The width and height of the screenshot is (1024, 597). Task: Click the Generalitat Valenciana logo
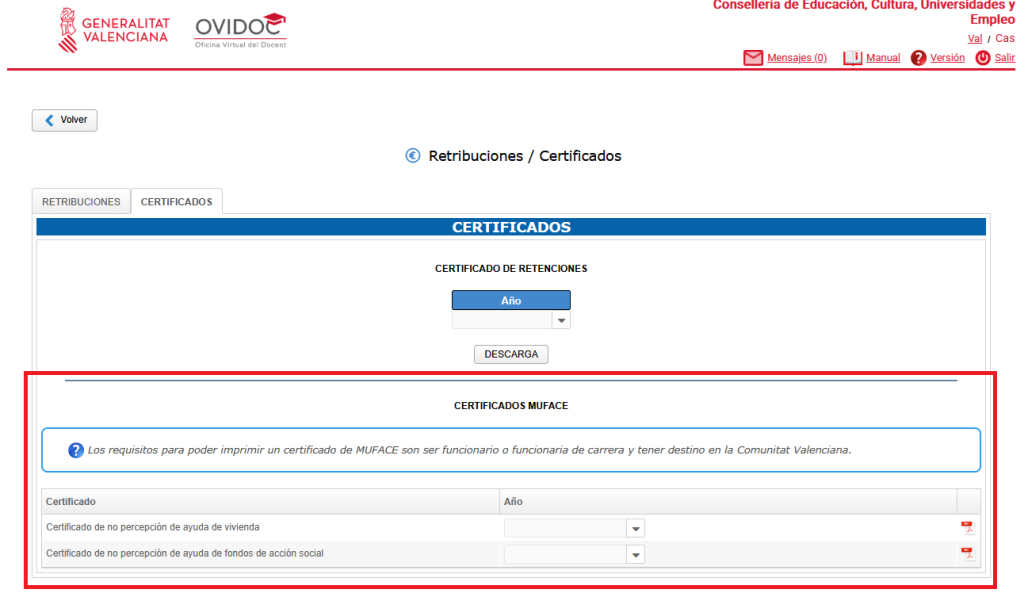point(113,29)
